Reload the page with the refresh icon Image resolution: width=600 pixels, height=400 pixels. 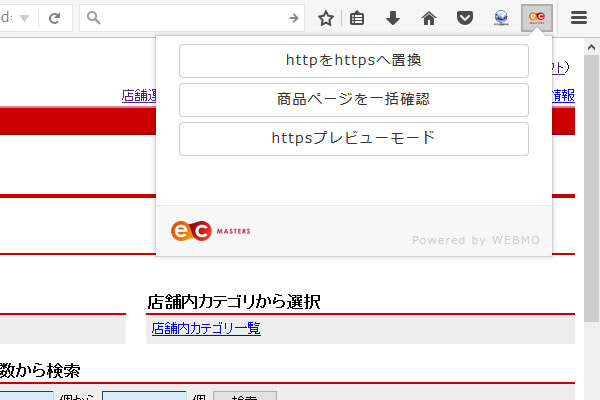click(54, 18)
